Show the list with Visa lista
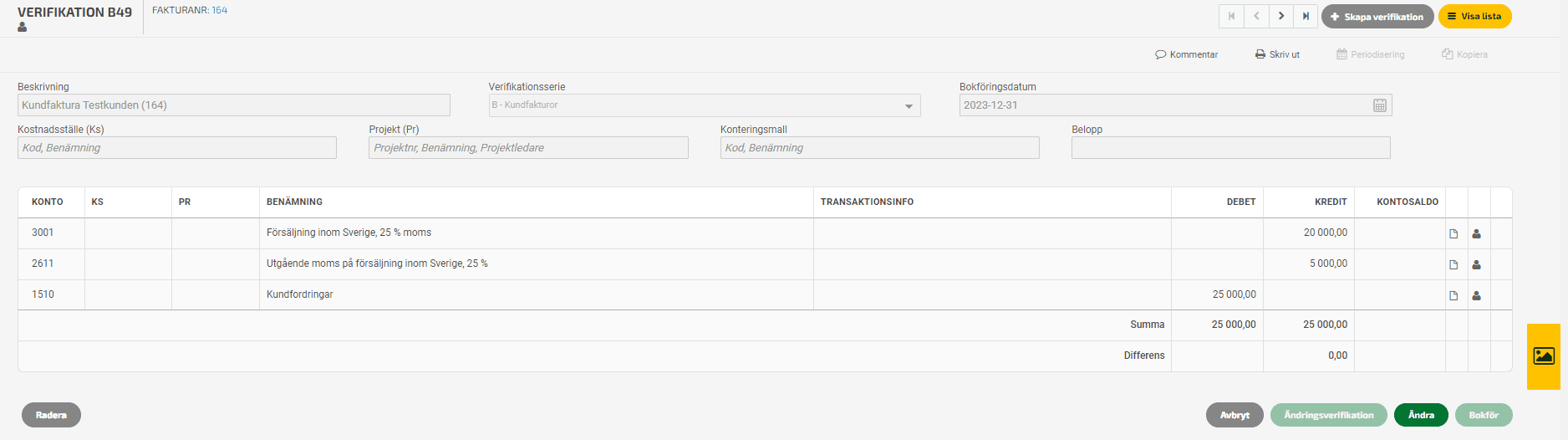This screenshot has height=440, width=1568. coord(1475,17)
